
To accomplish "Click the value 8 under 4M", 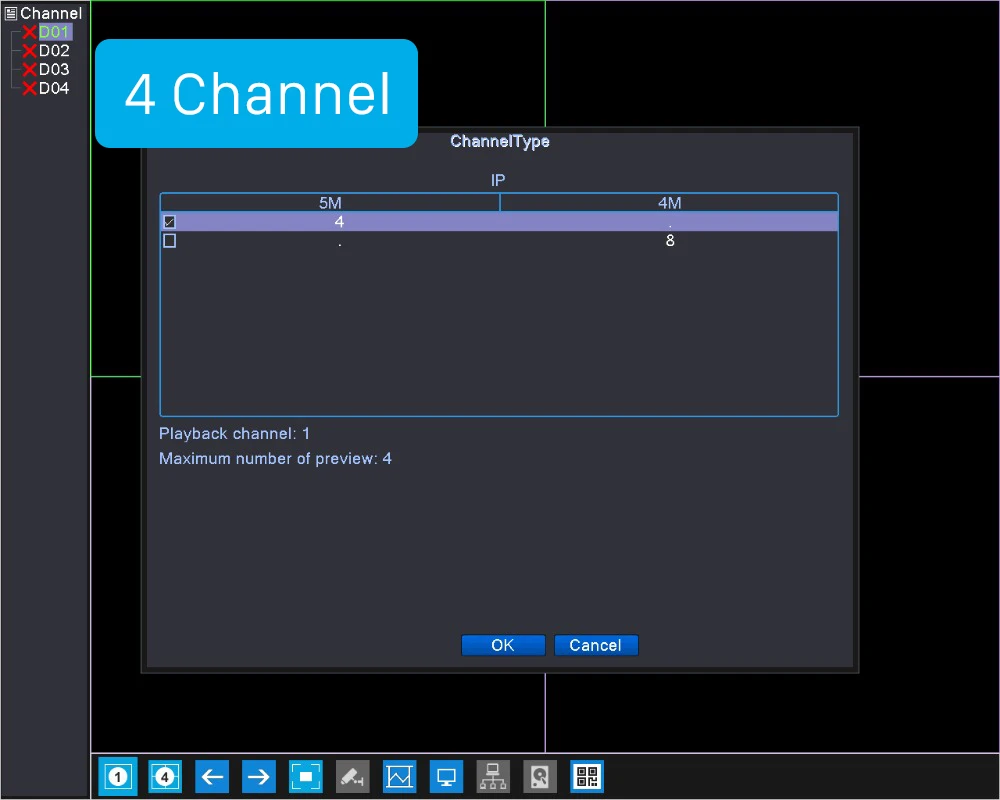I will 670,241.
